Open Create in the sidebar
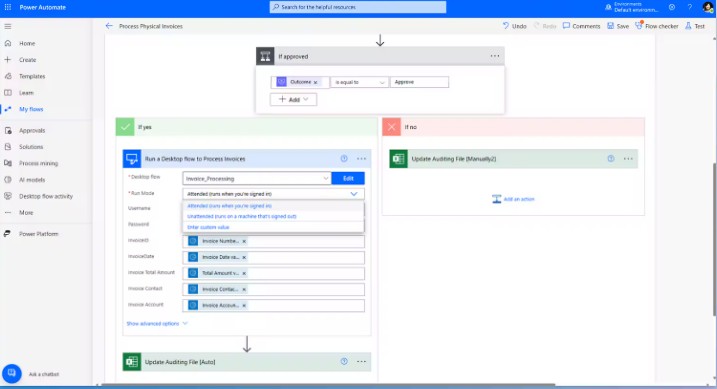 (27, 60)
